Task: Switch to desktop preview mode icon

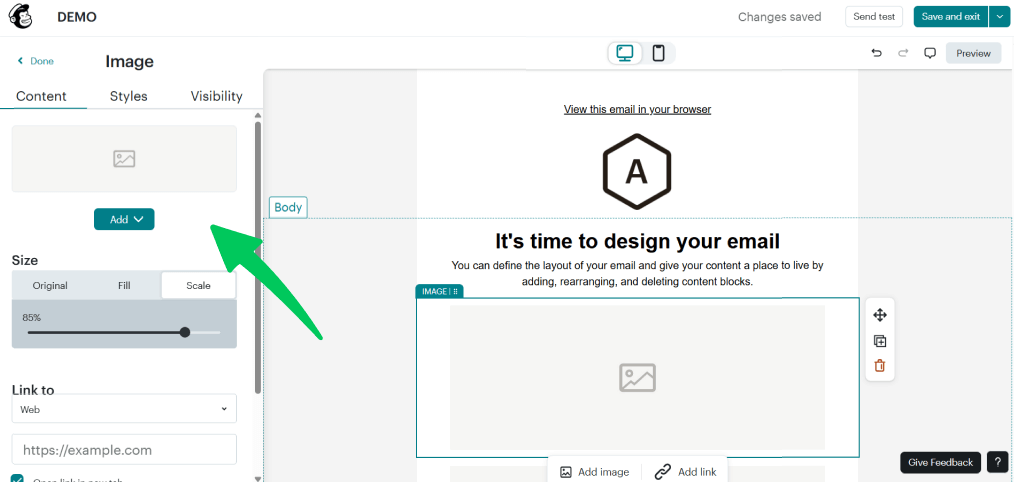Action: click(x=625, y=53)
